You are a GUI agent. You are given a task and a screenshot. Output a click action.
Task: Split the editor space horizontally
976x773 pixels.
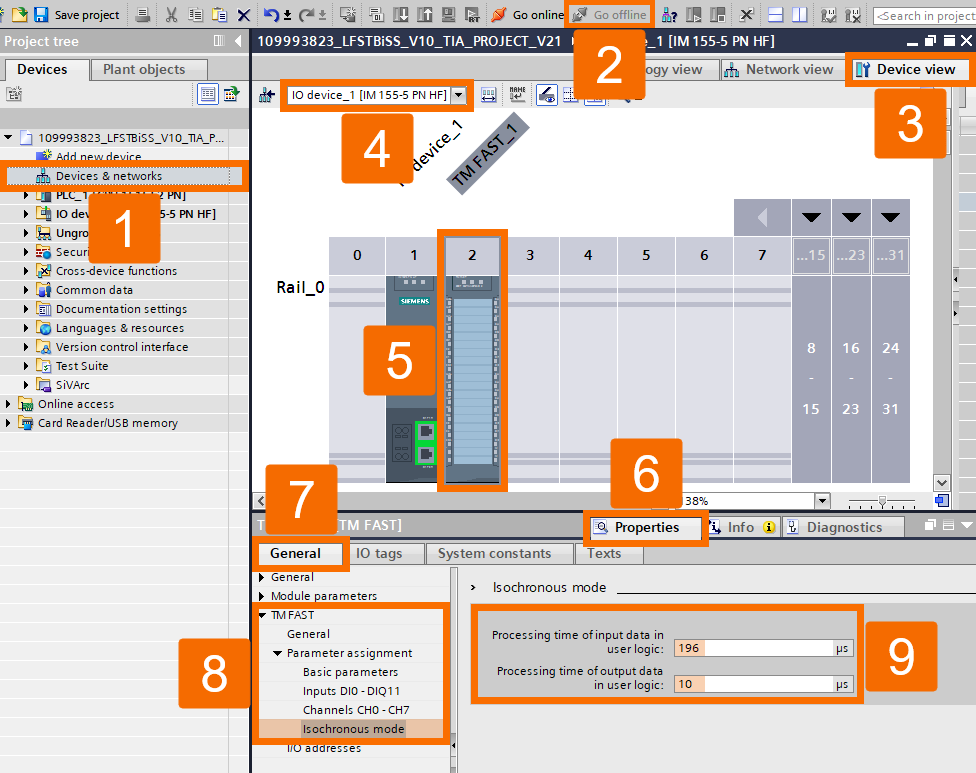pyautogui.click(x=775, y=14)
